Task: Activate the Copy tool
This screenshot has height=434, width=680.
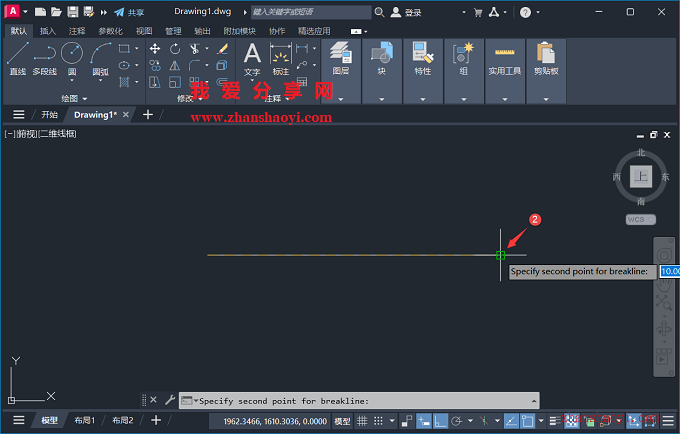Action: [x=155, y=65]
